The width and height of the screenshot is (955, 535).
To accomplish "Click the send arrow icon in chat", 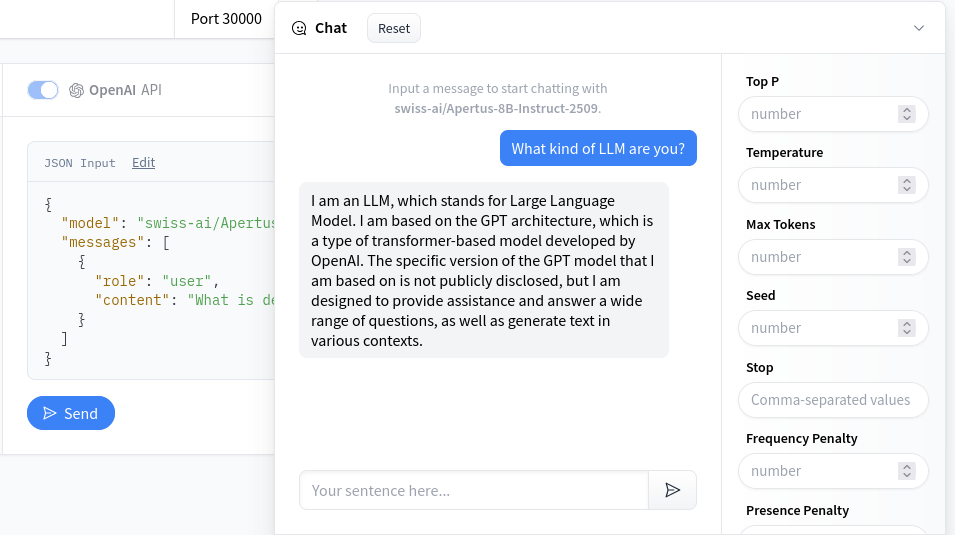I will pos(673,490).
